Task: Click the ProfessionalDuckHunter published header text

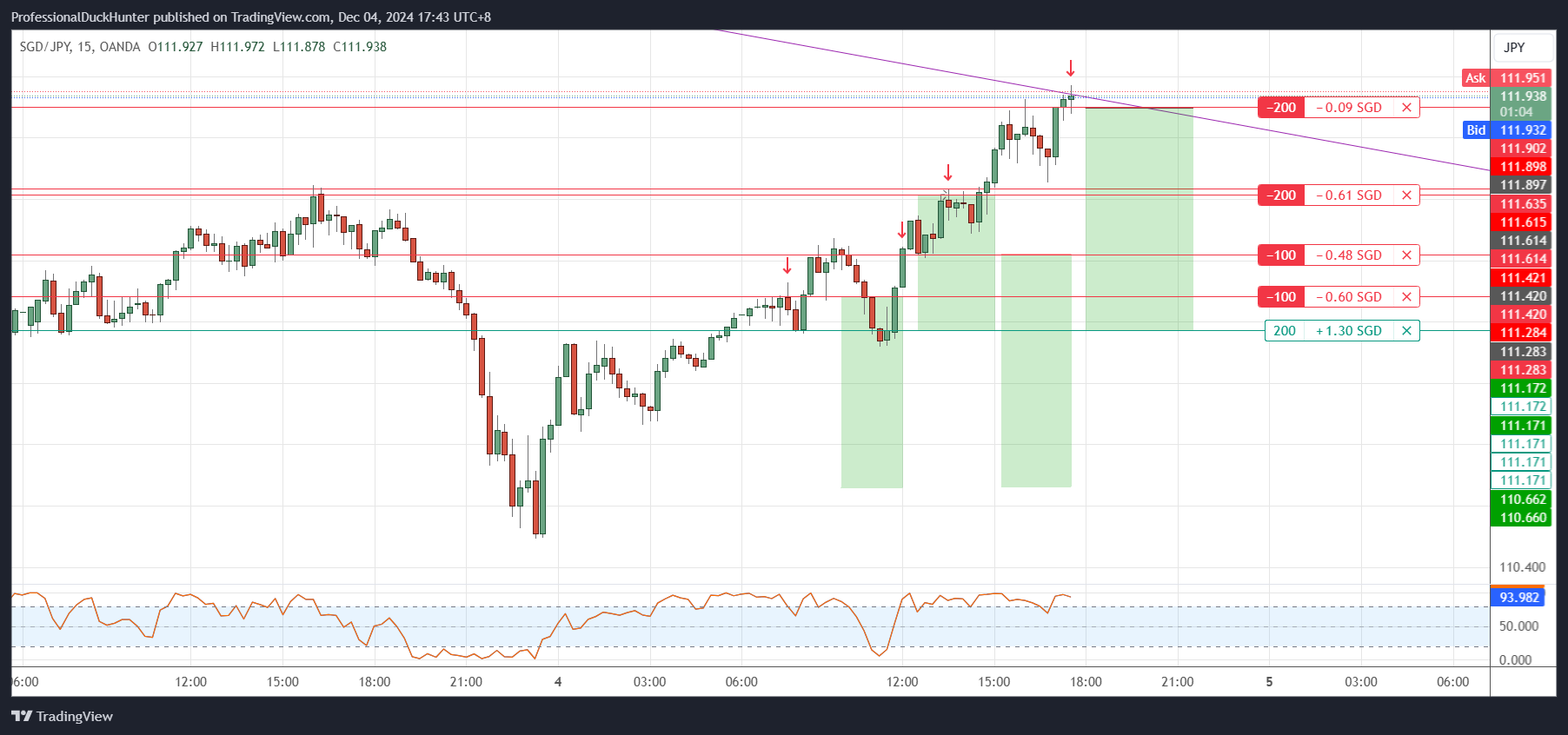Action: pyautogui.click(x=250, y=17)
